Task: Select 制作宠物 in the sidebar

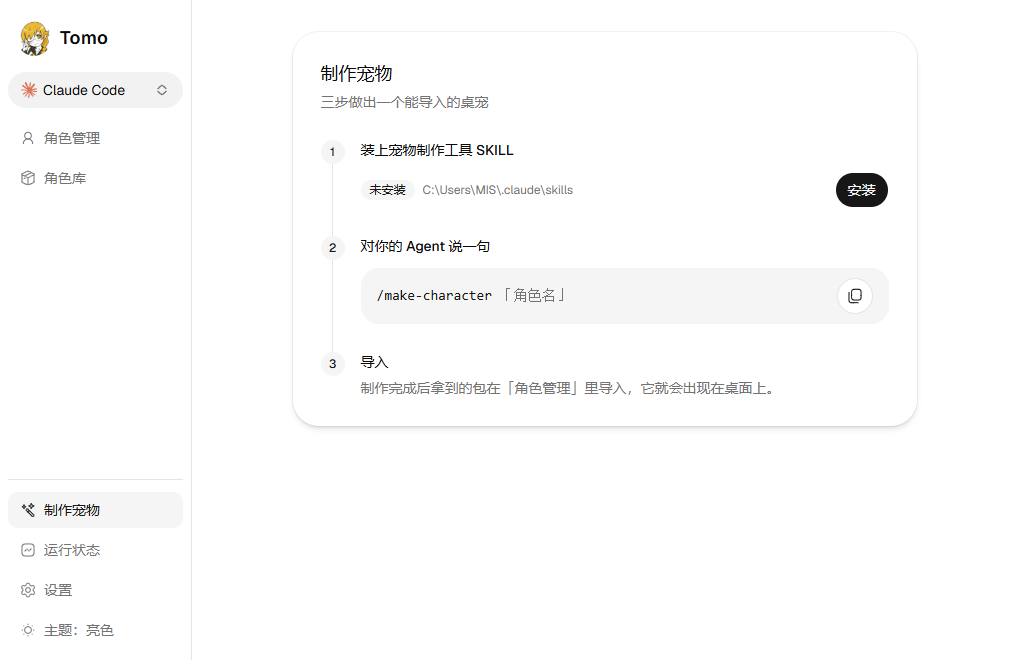Action: pyautogui.click(x=95, y=510)
